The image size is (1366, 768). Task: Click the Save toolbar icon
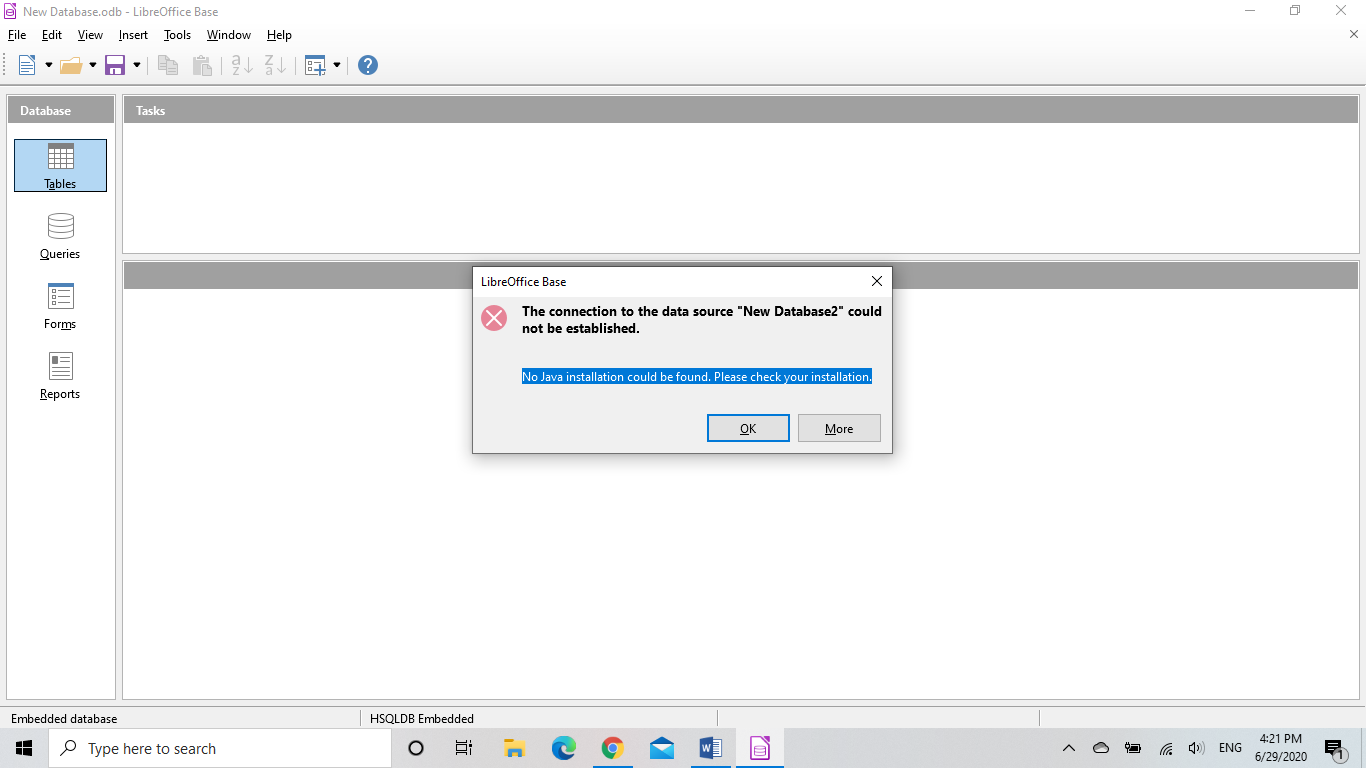(115, 65)
